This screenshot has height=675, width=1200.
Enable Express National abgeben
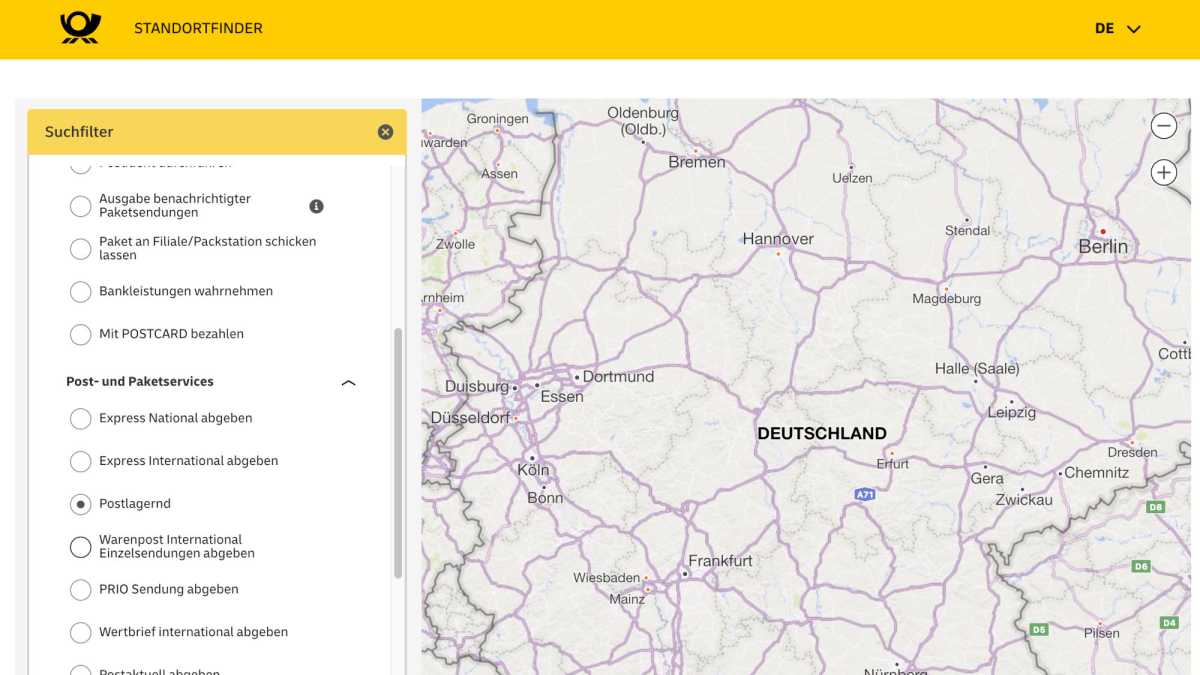click(x=81, y=419)
